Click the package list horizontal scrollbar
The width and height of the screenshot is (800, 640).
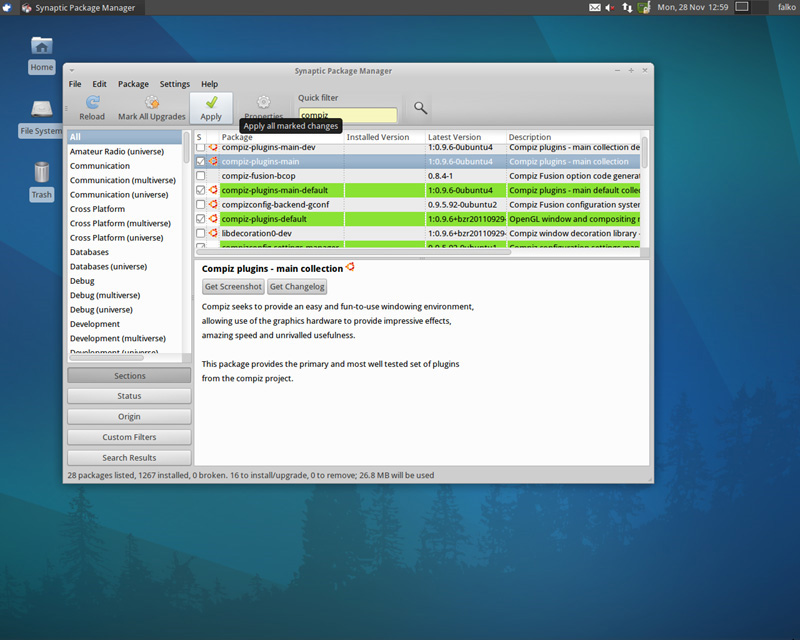[x=352, y=252]
